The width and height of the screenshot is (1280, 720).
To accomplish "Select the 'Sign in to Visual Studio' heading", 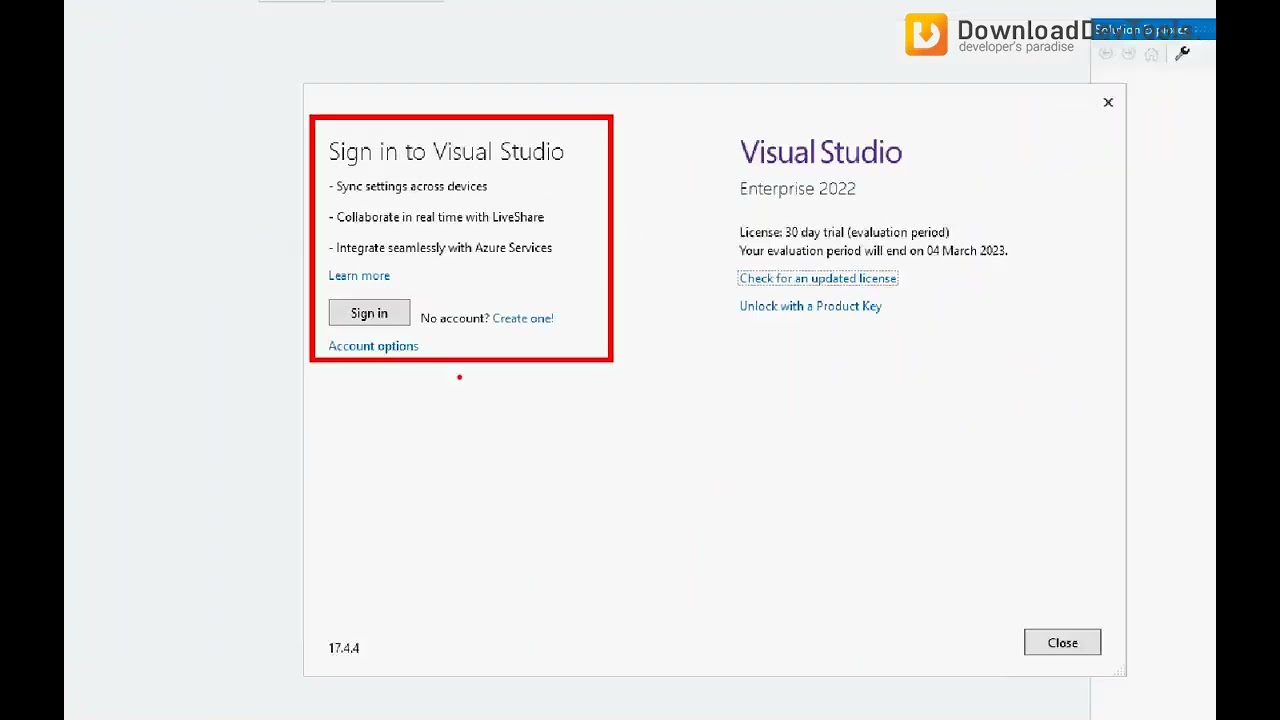I will (446, 152).
